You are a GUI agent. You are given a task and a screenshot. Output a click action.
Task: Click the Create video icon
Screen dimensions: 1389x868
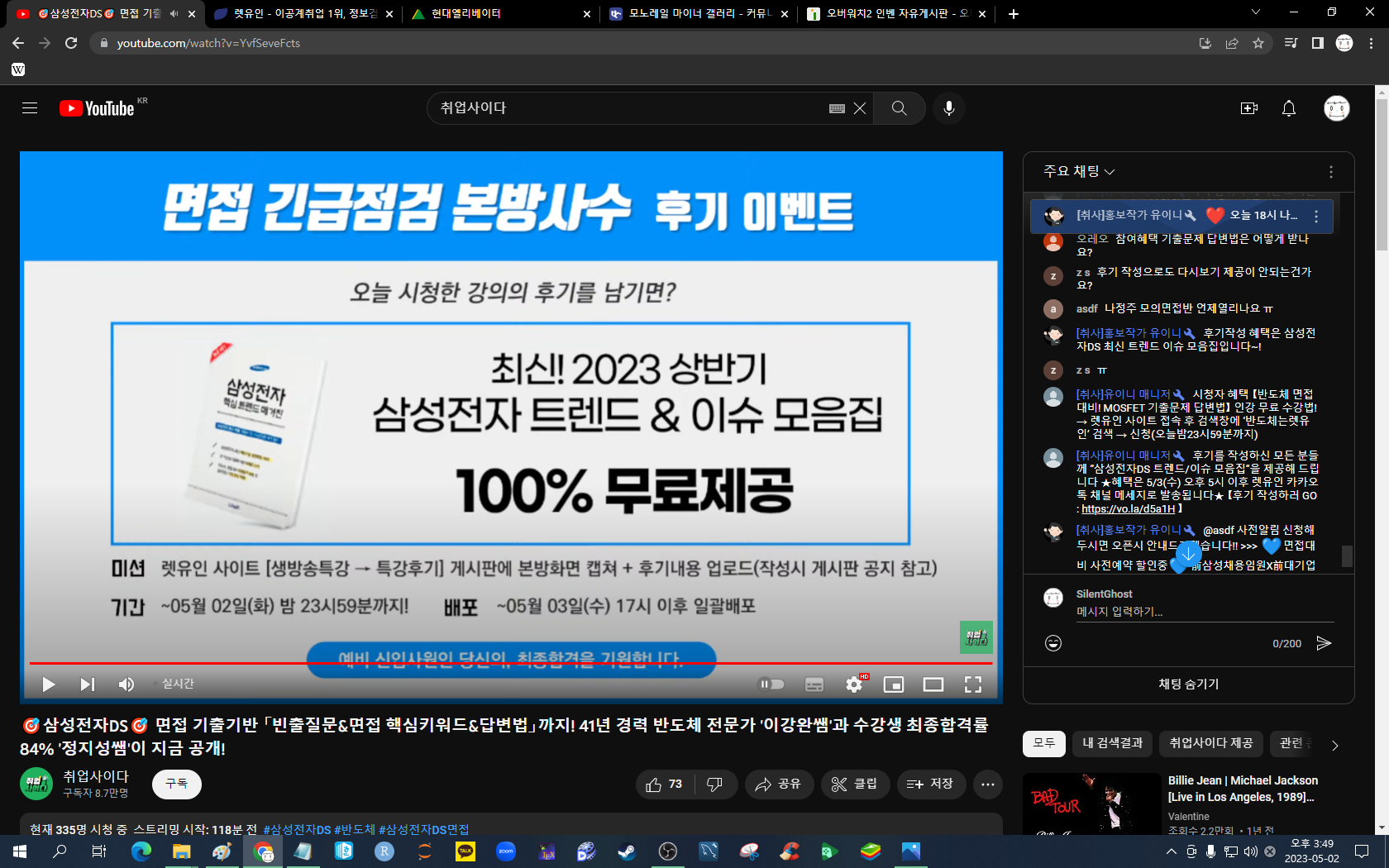[1248, 108]
